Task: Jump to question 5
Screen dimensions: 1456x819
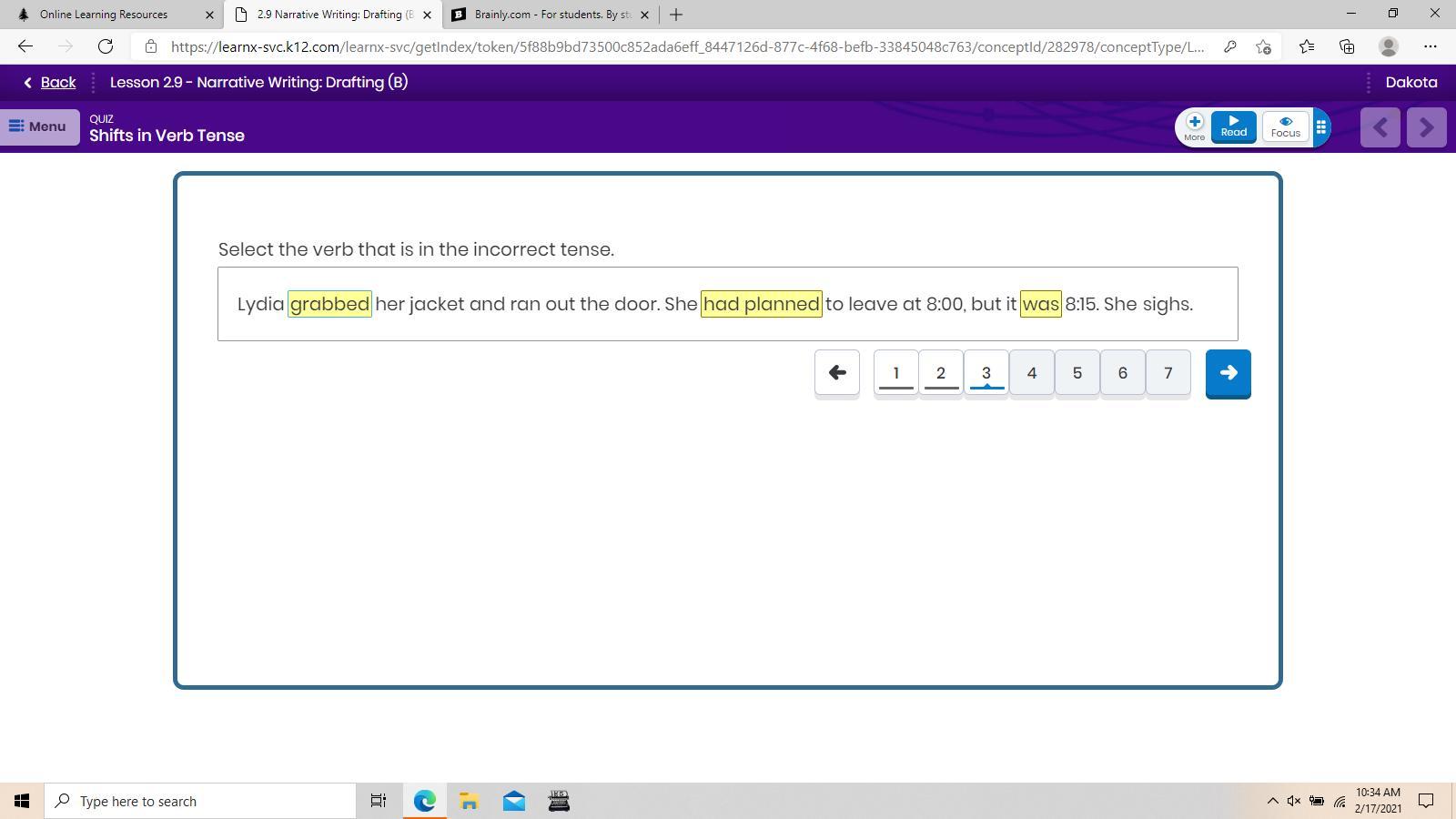Action: [x=1077, y=373]
